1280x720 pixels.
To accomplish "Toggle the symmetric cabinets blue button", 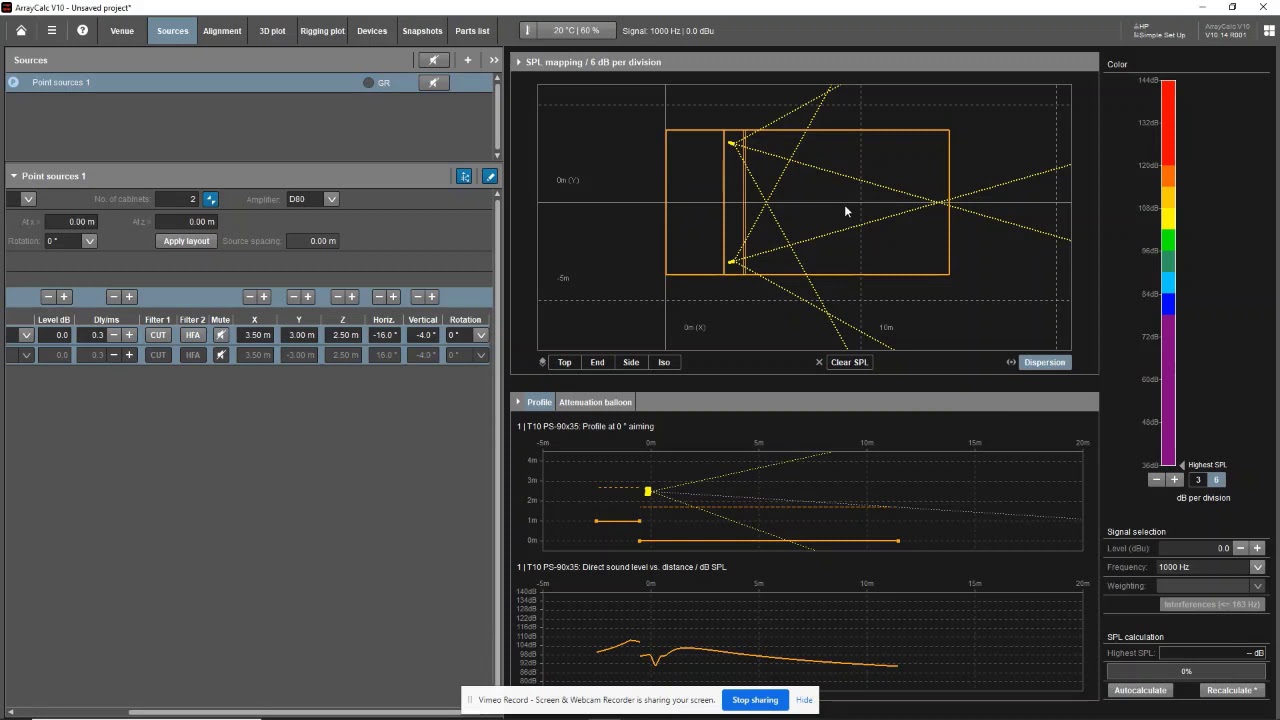I will (x=210, y=199).
